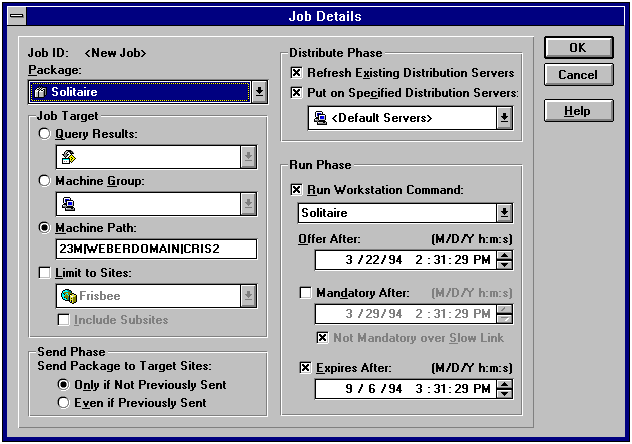The image size is (632, 444).
Task: Select the Query Results radio button
Action: click(43, 135)
